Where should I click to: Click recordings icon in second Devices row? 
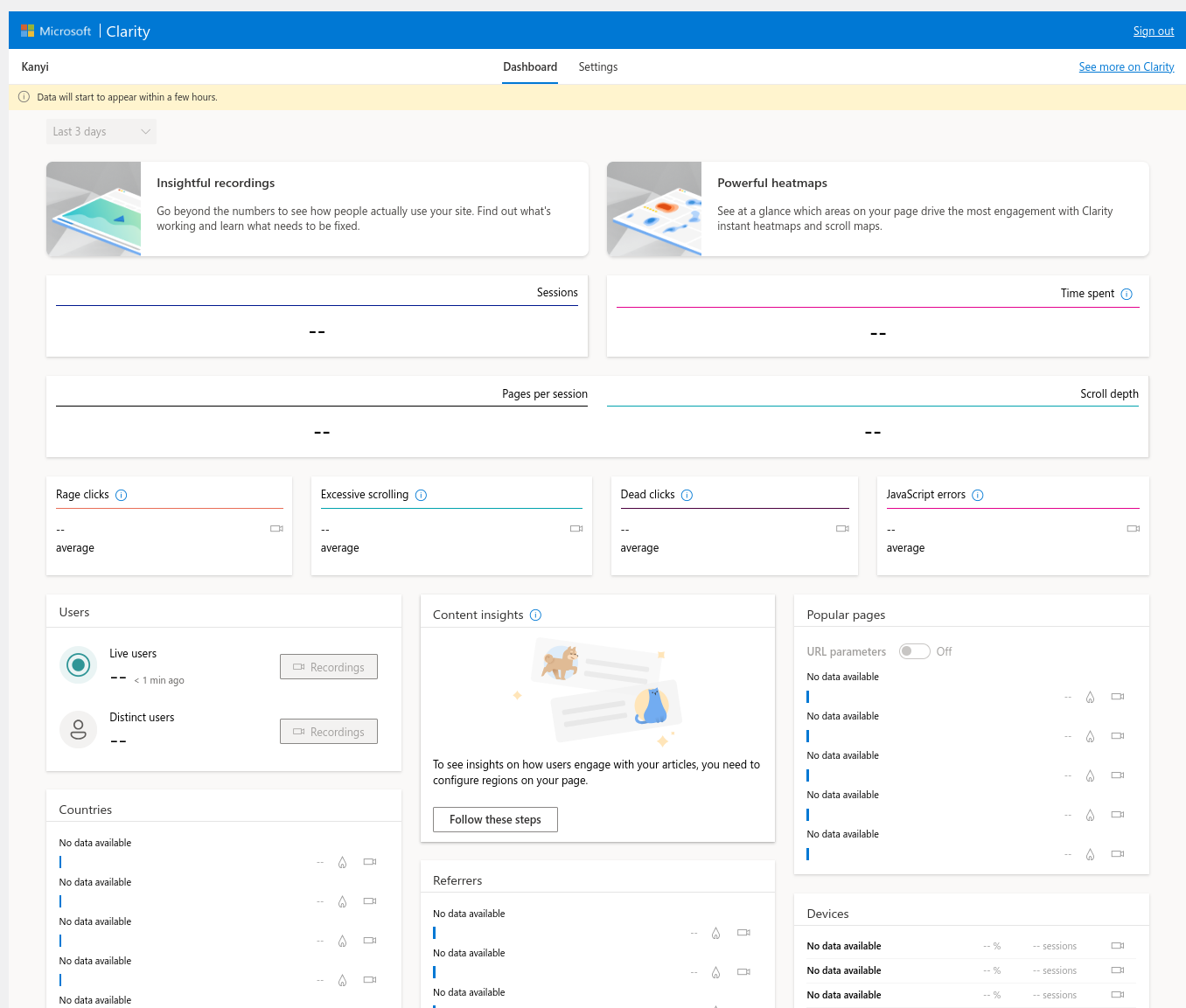pos(1118,970)
